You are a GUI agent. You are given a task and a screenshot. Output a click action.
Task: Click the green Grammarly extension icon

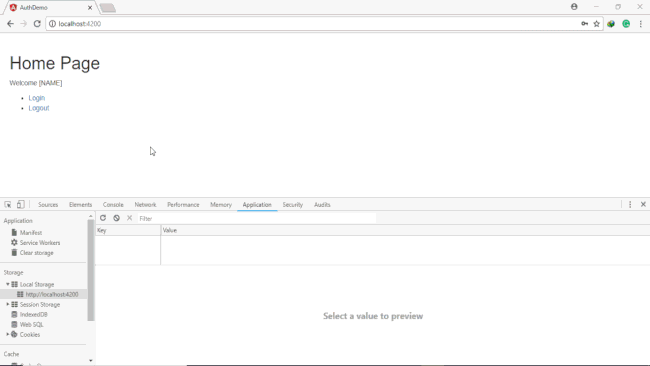click(626, 24)
